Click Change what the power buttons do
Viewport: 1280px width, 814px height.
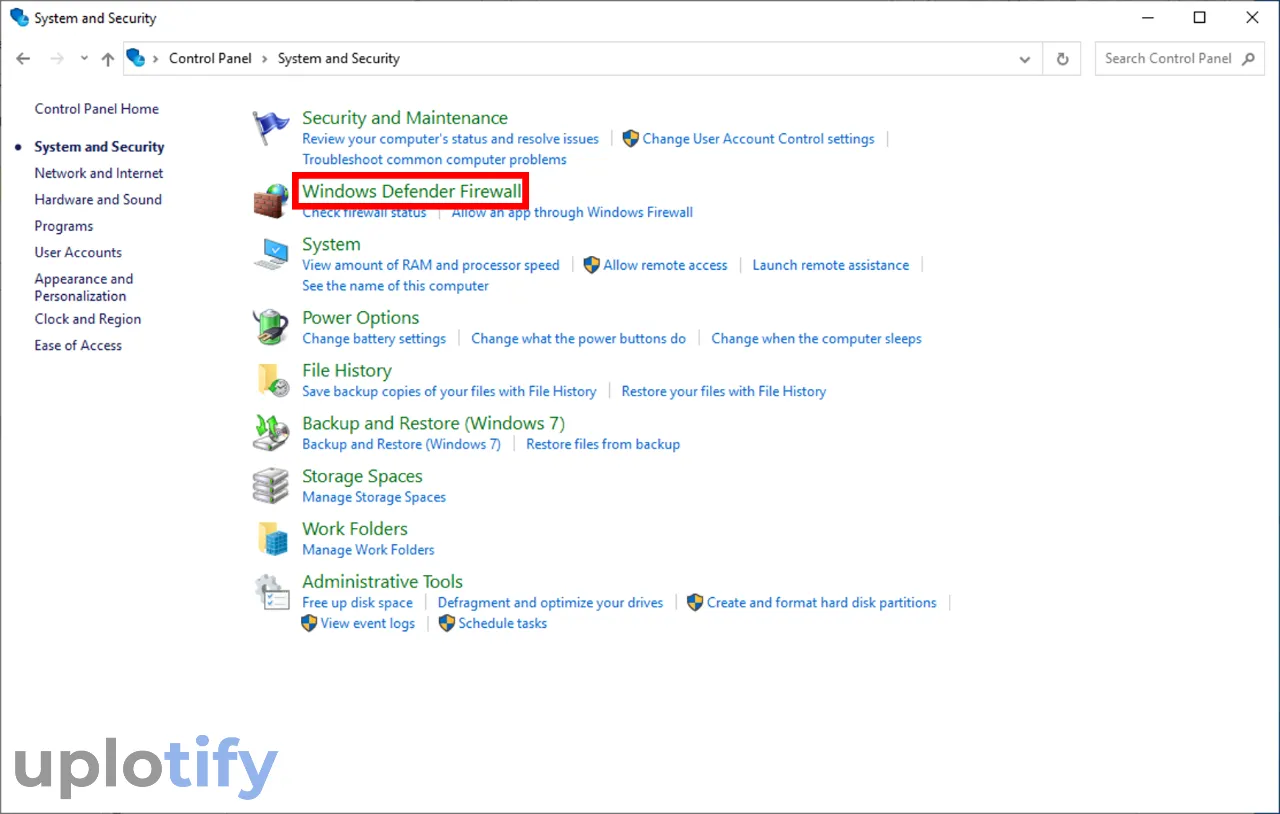[x=579, y=338]
